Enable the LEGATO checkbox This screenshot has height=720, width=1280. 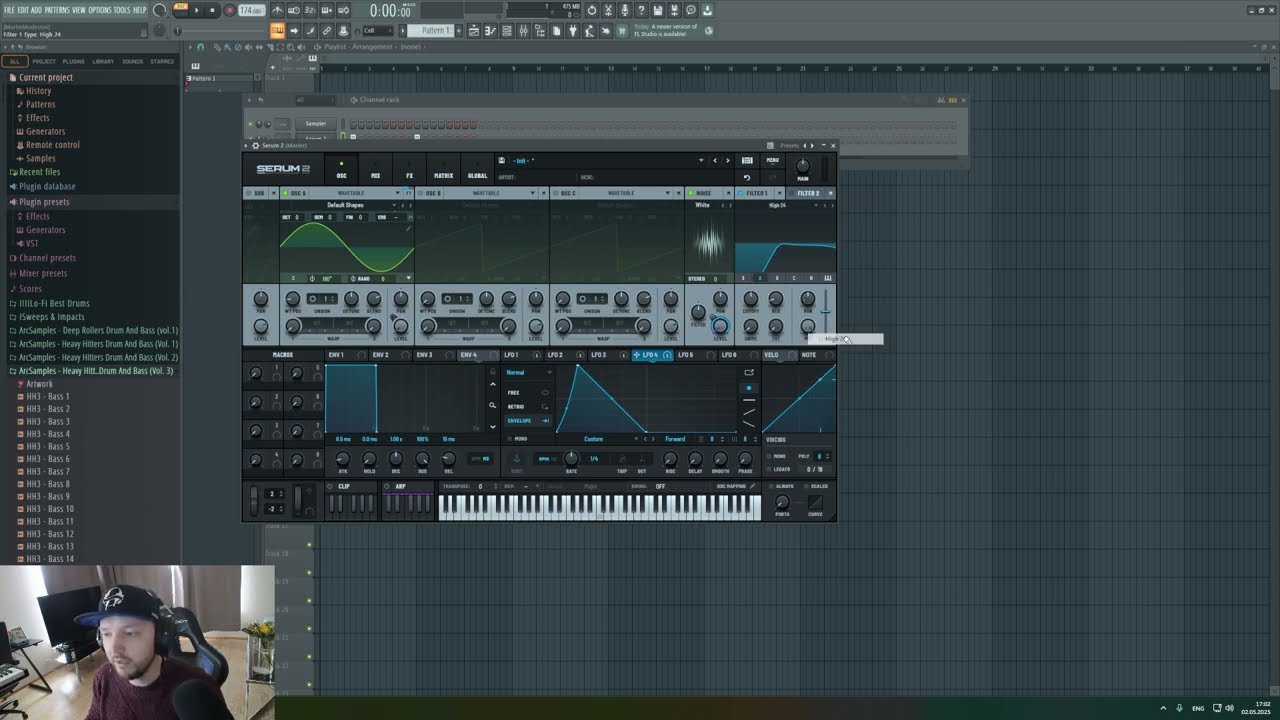pos(768,469)
